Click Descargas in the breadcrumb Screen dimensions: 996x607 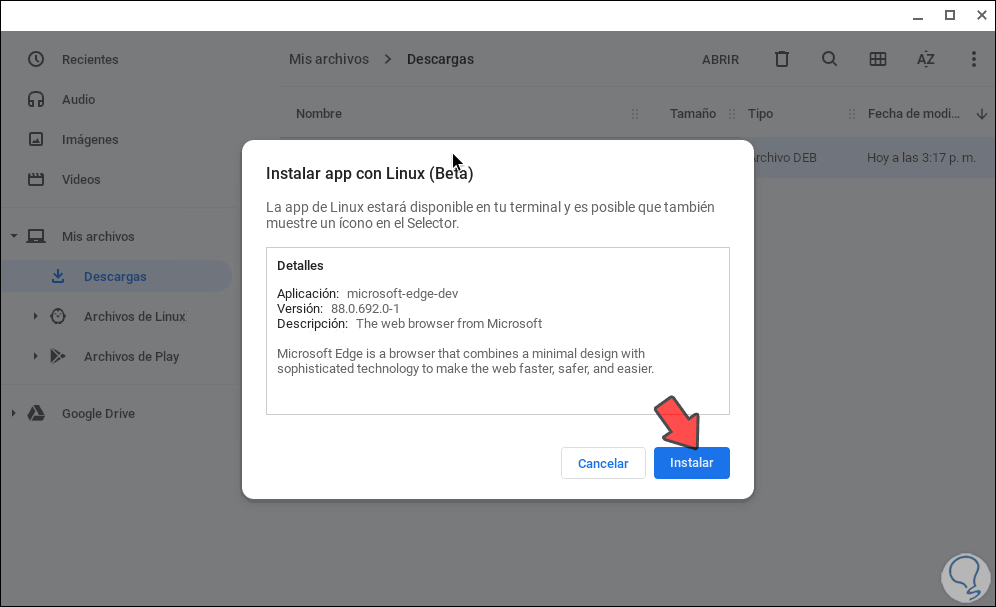[x=440, y=59]
